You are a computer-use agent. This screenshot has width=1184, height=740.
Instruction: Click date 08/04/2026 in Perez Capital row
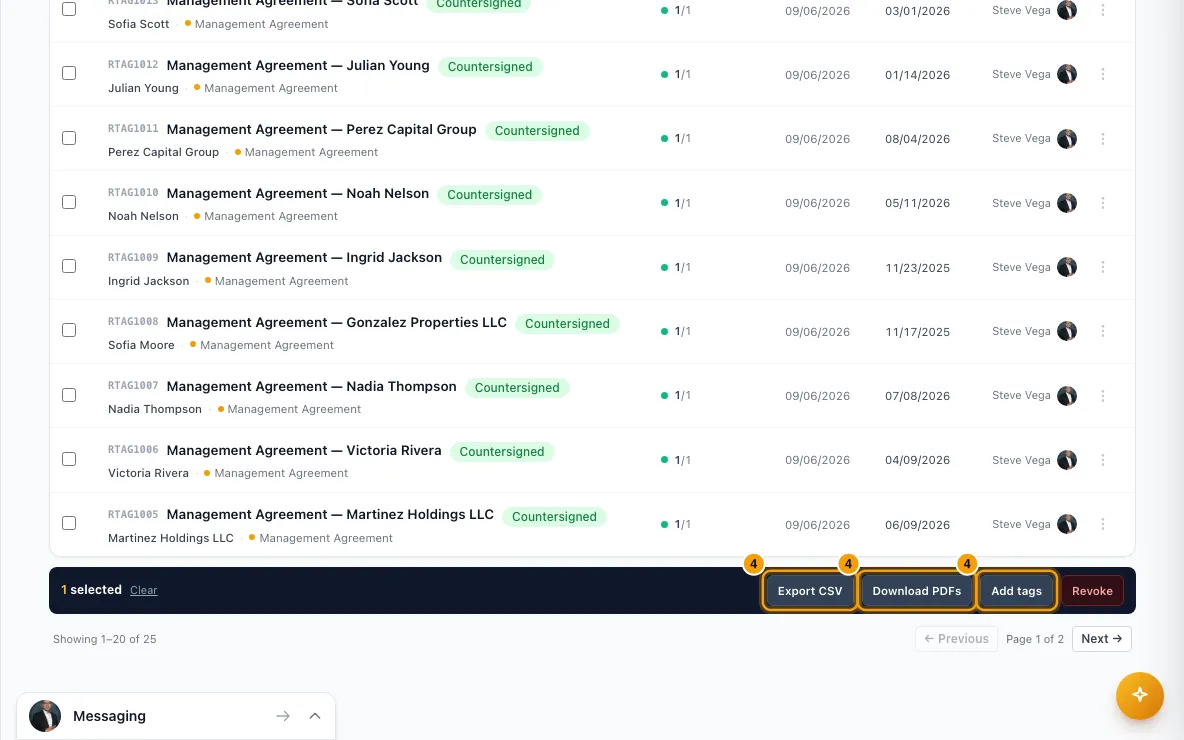[x=917, y=139]
